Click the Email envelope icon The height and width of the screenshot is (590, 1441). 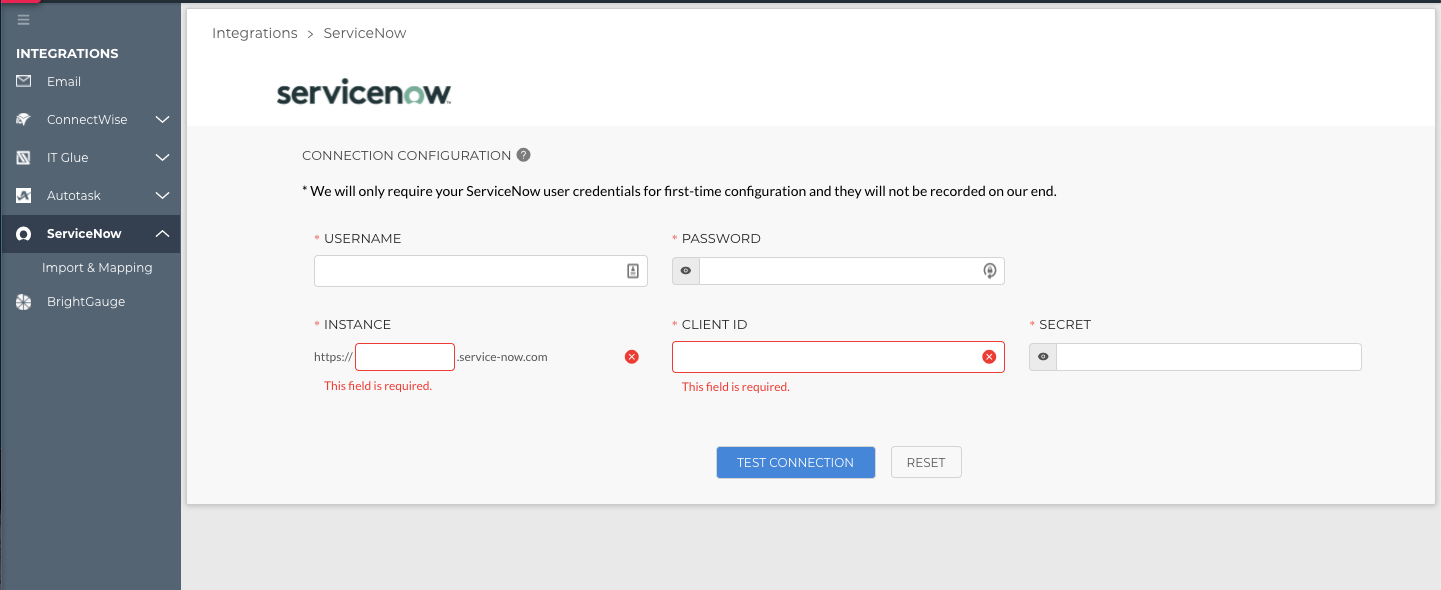click(x=24, y=82)
